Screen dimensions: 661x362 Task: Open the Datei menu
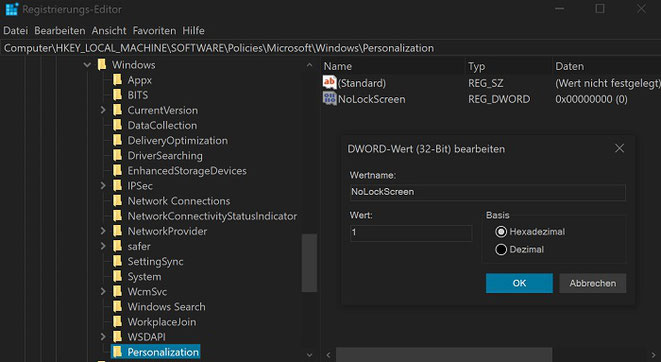[x=16, y=31]
